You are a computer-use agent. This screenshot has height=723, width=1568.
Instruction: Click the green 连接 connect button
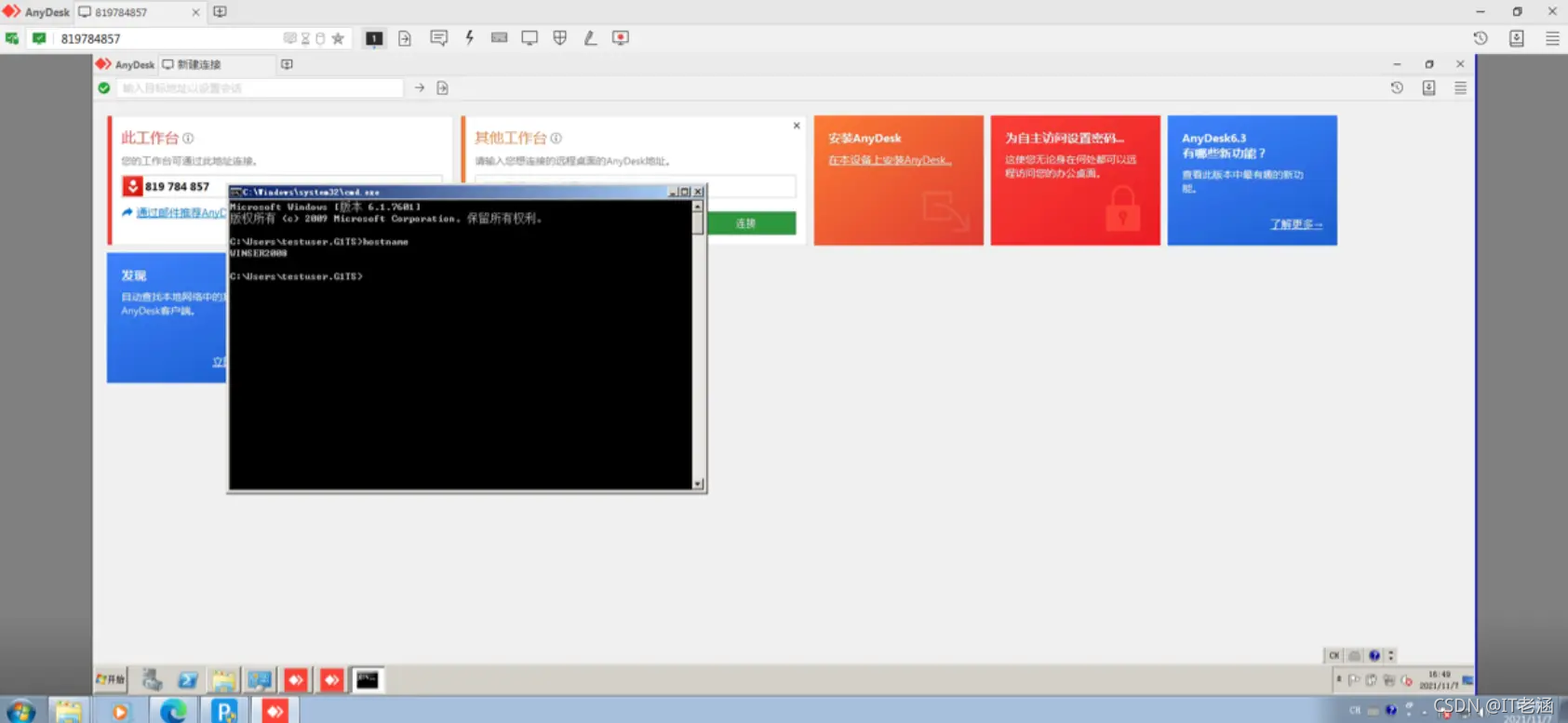(x=752, y=223)
